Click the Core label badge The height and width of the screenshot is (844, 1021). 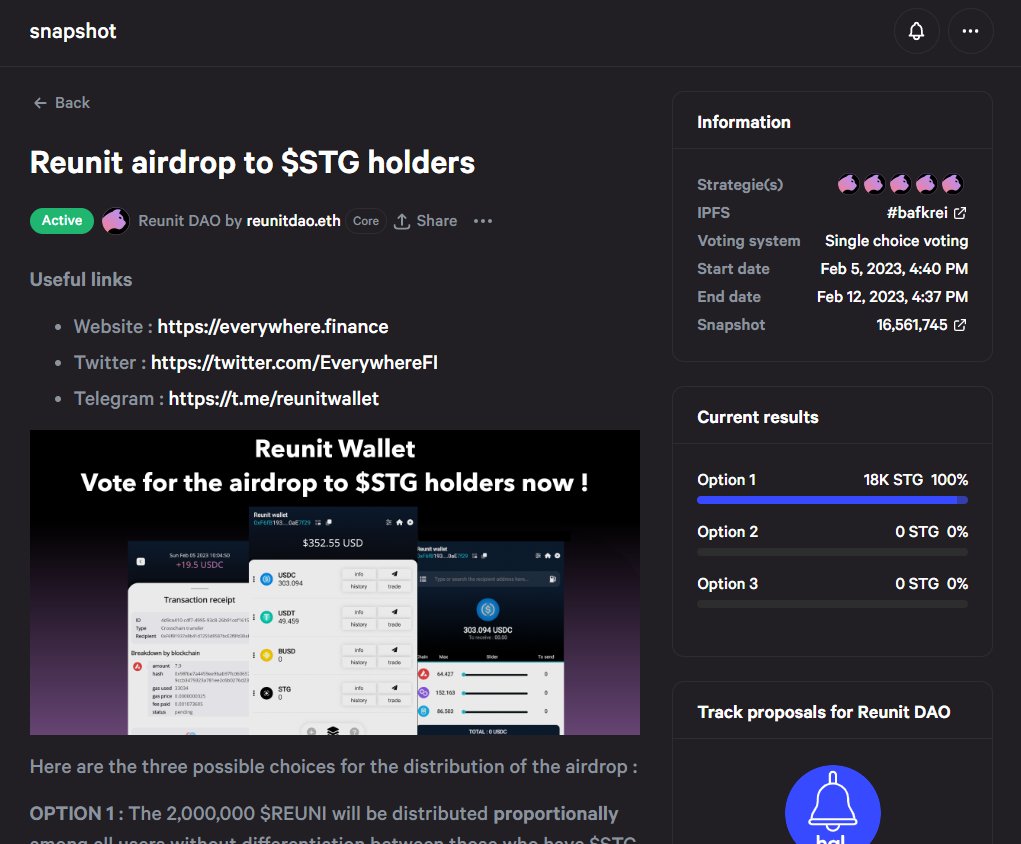pyautogui.click(x=365, y=221)
